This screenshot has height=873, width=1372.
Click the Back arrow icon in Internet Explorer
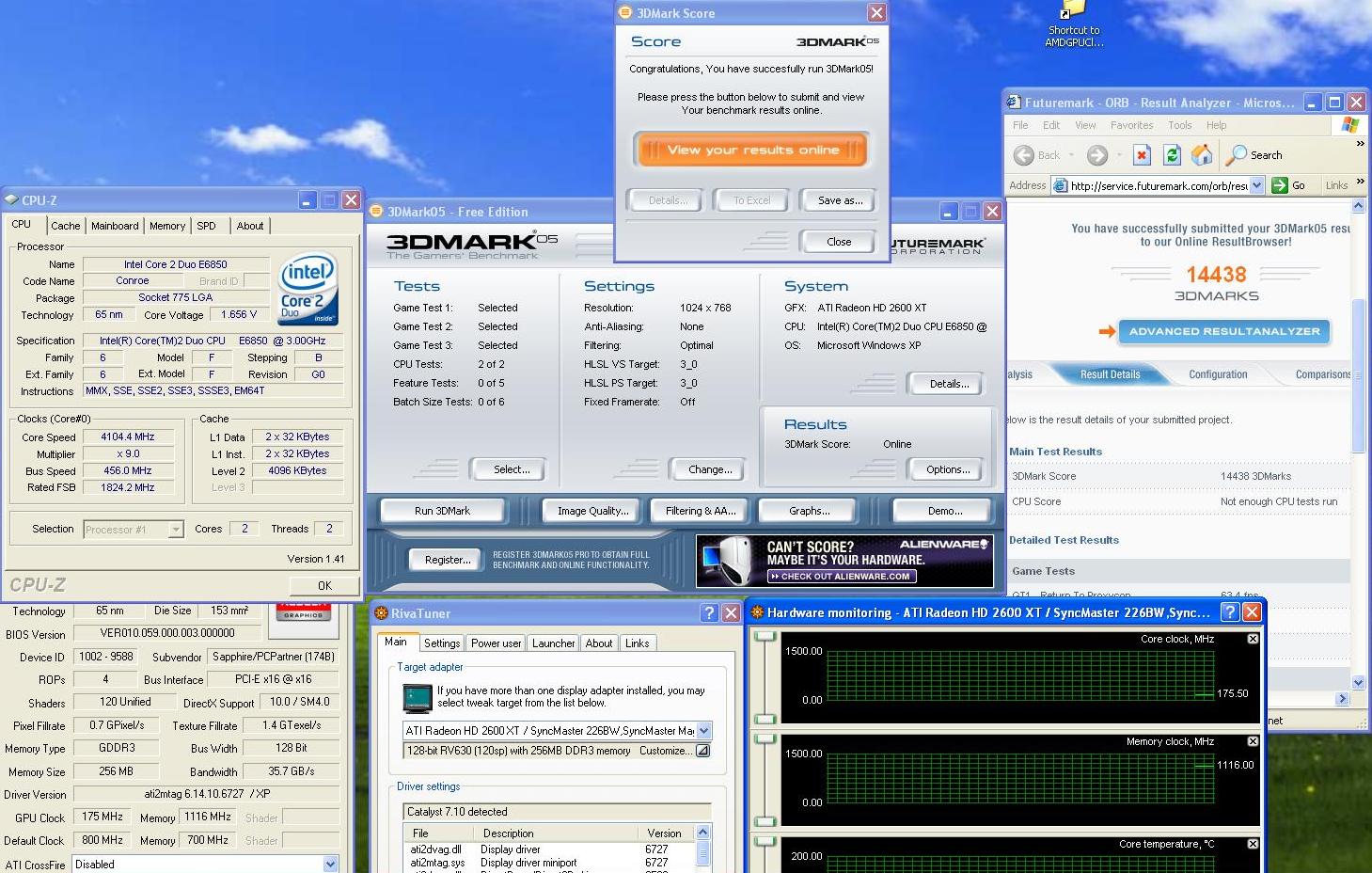click(x=1024, y=155)
